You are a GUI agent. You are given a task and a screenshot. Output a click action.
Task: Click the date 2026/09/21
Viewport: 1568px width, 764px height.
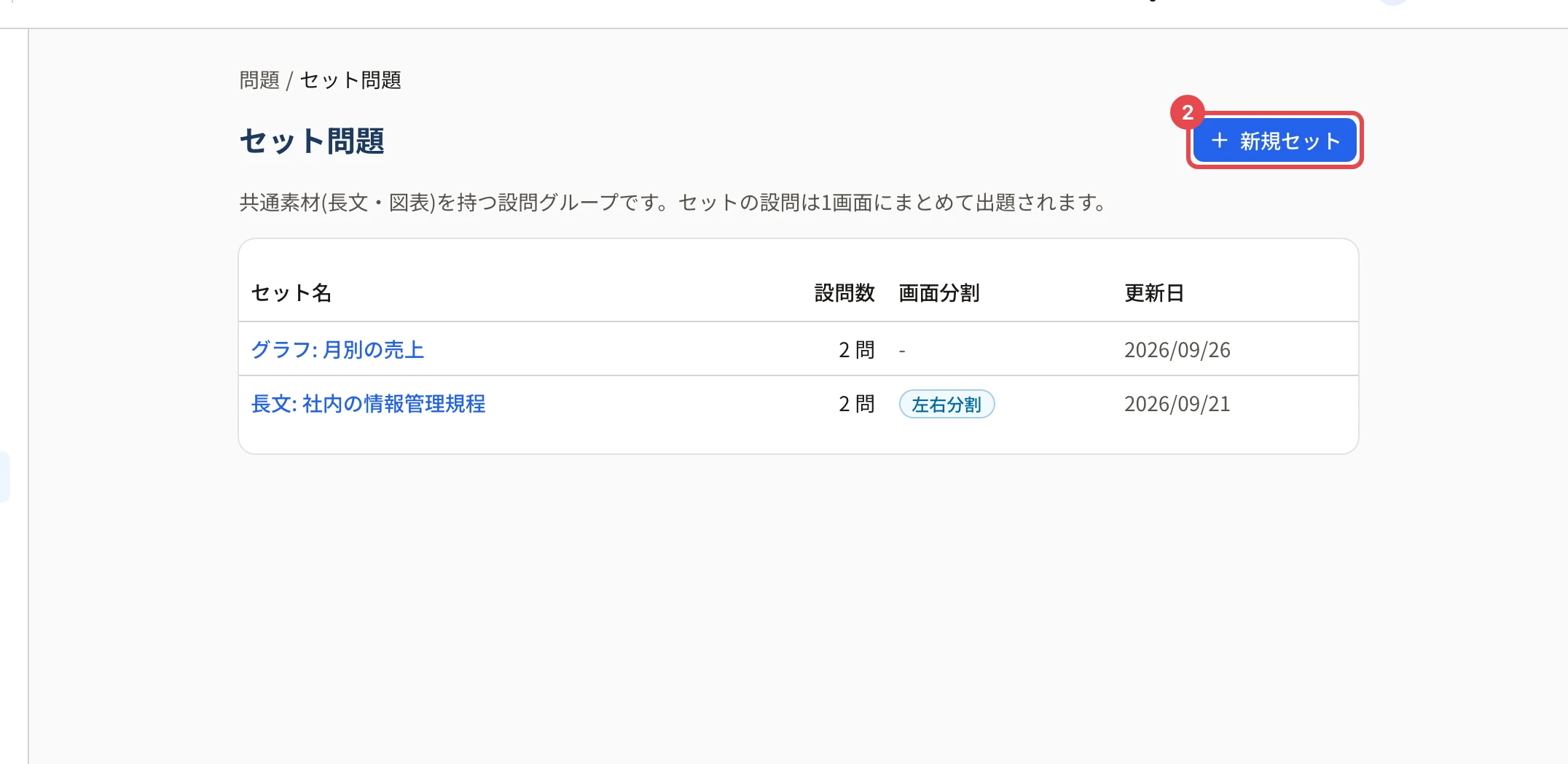[1177, 404]
